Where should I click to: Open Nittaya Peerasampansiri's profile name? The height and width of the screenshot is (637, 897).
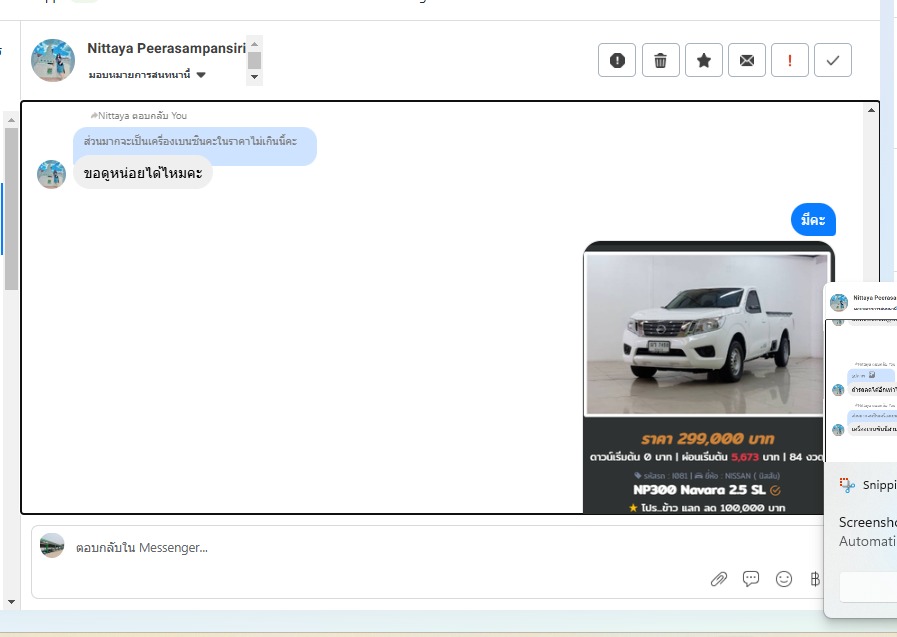(x=165, y=48)
